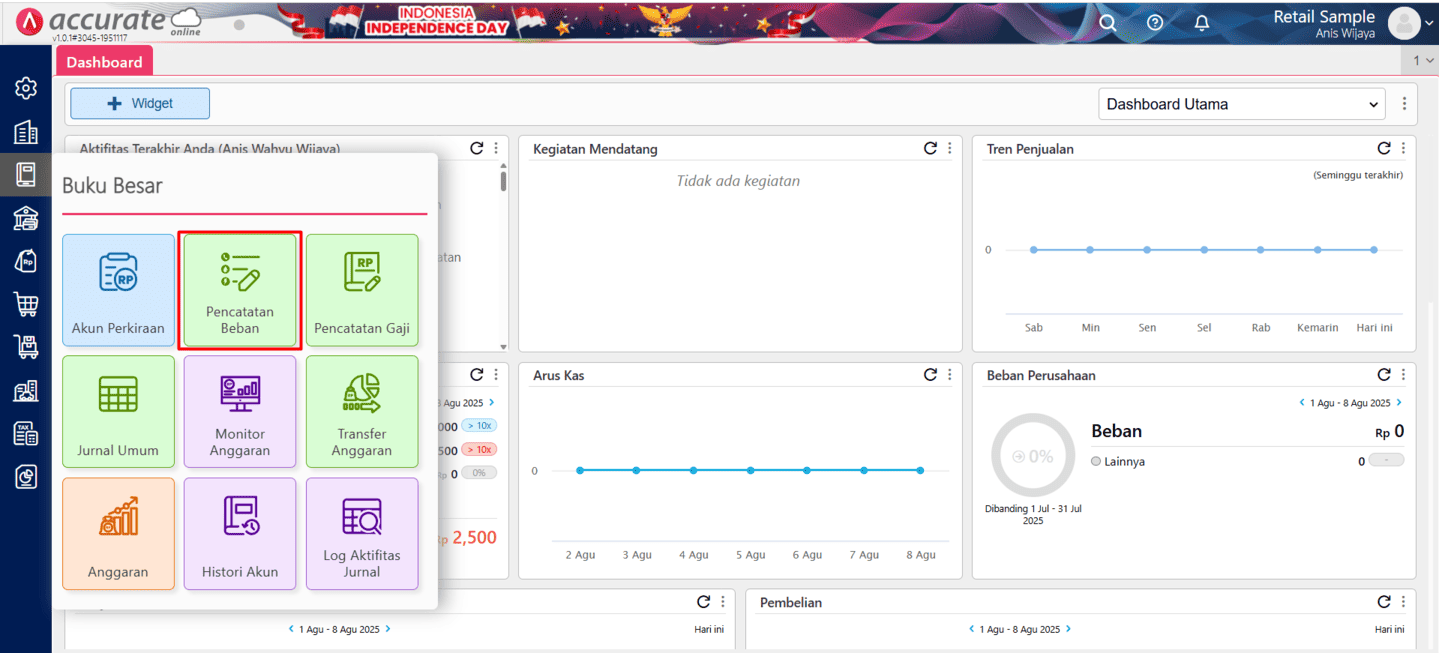The width and height of the screenshot is (1439, 653).
Task: Open the tab count dropdown at top right
Action: (x=1423, y=61)
